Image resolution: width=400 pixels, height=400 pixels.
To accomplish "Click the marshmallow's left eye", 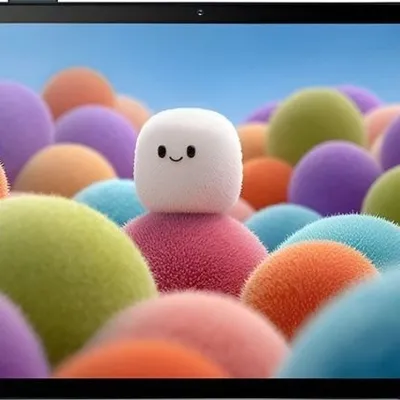I will click(x=162, y=151).
